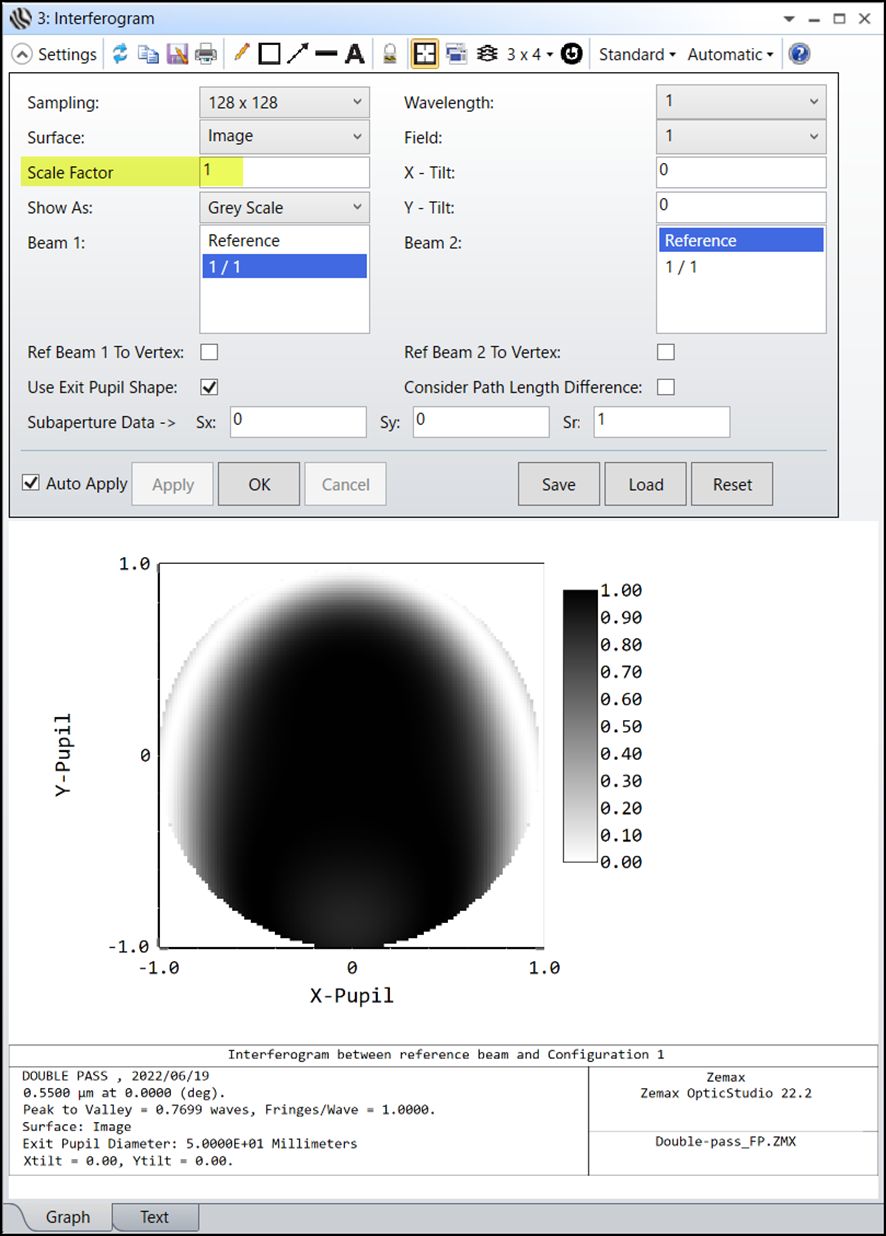Click the Sy subaperture field

[481, 421]
